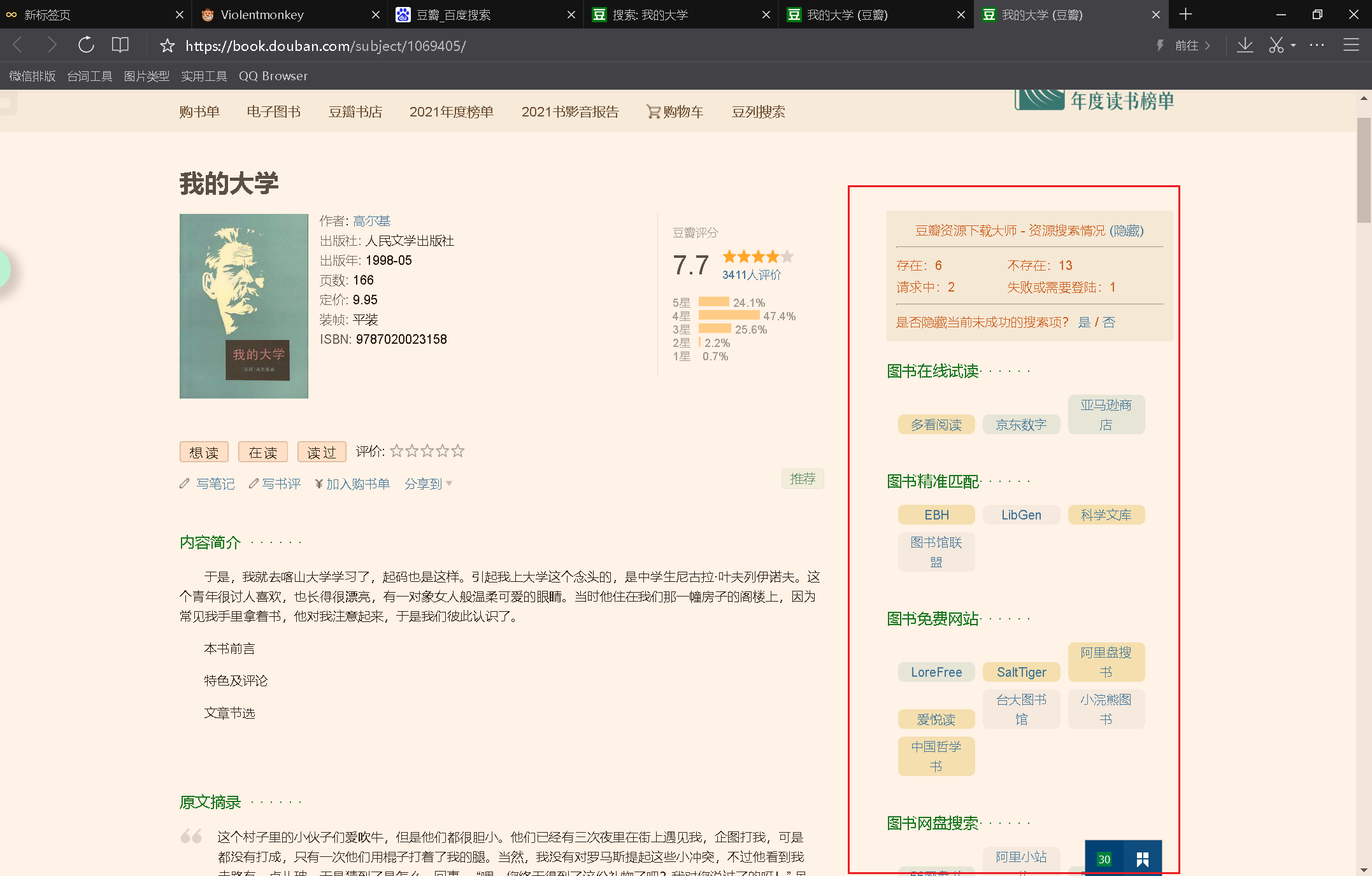Viewport: 1372px width, 876px height.
Task: Reload the page with refresh icon
Action: [86, 45]
